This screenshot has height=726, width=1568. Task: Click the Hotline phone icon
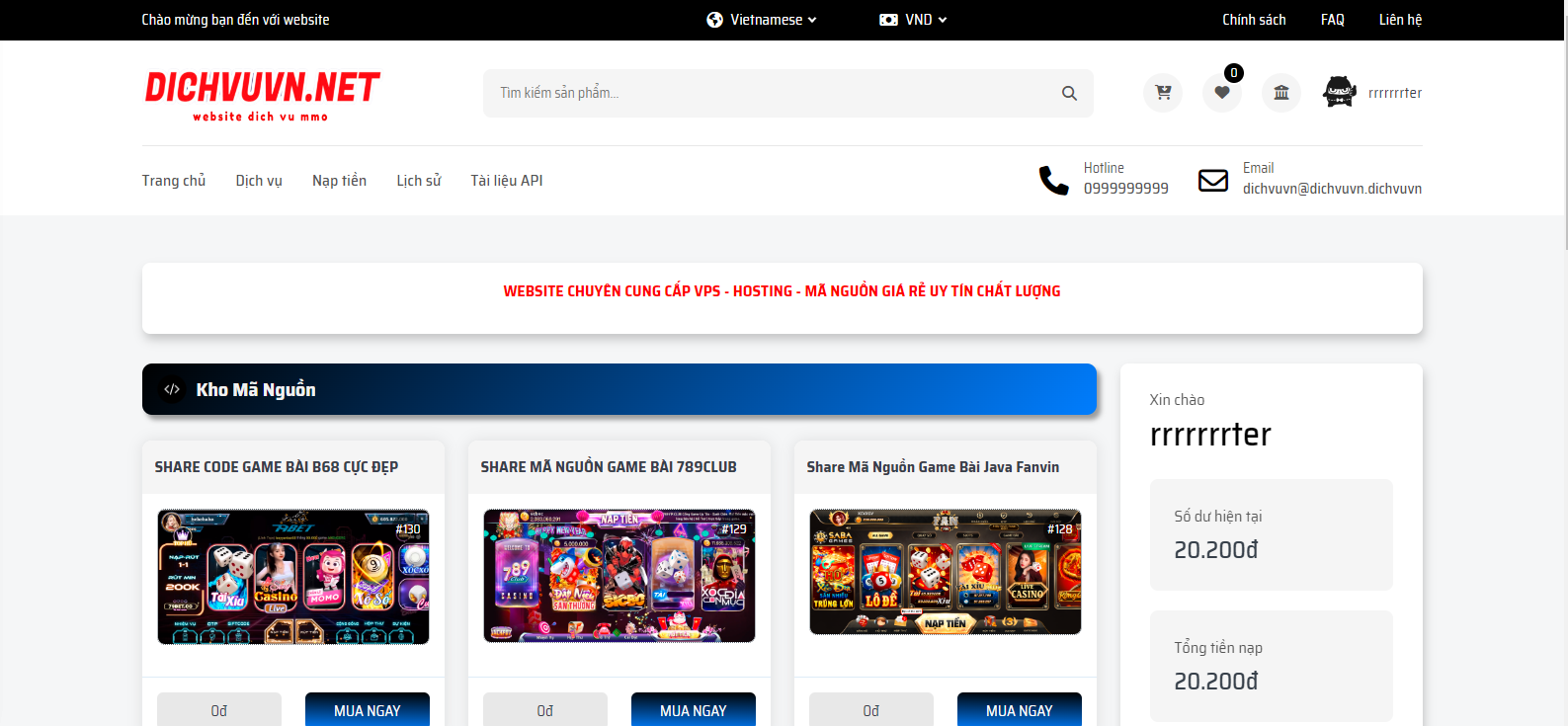click(x=1053, y=180)
